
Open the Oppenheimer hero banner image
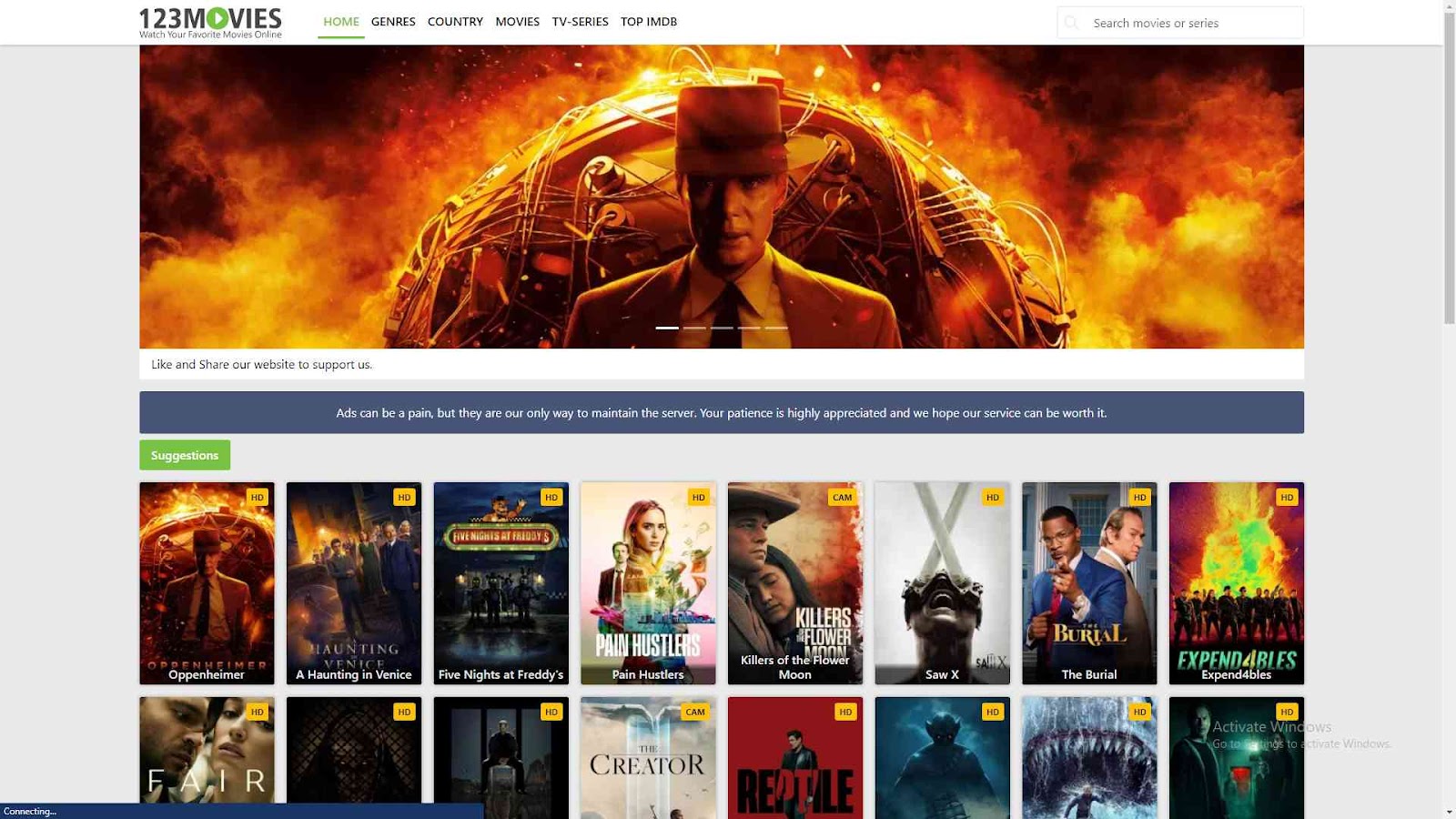[x=722, y=197]
